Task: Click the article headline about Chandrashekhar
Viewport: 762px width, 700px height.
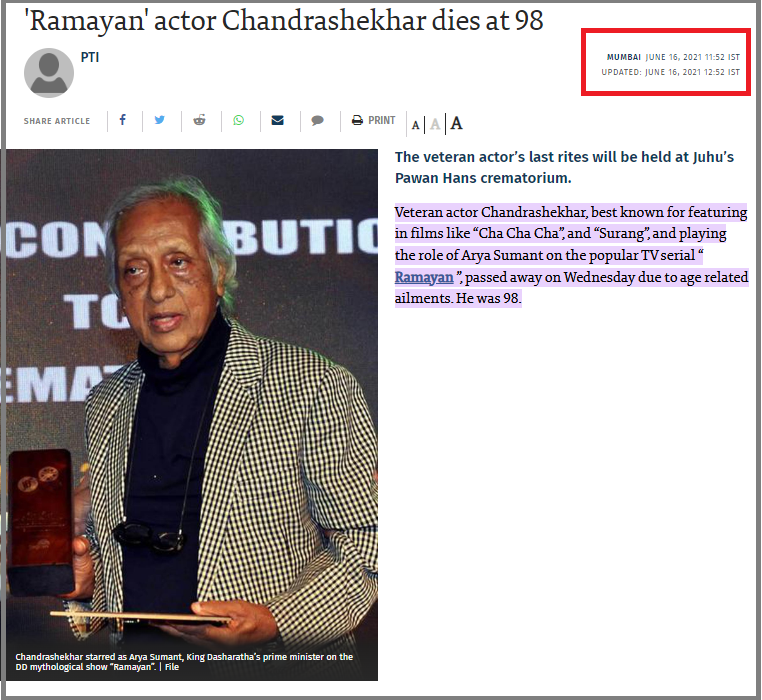Action: (286, 20)
